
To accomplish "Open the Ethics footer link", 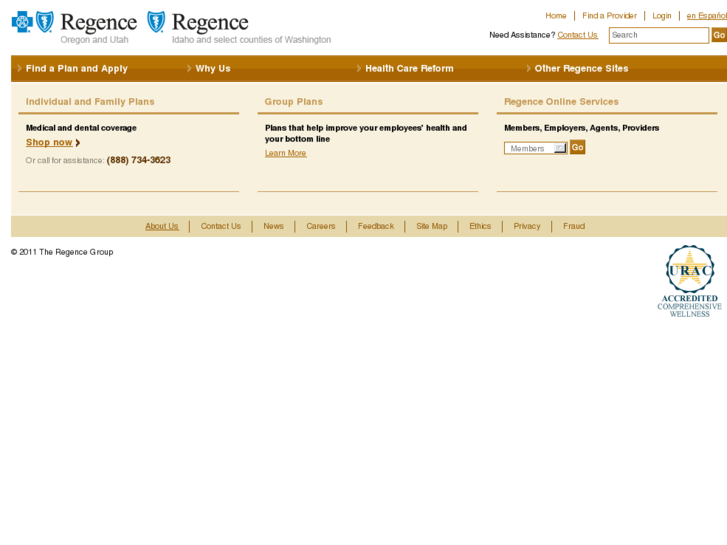I will [480, 226].
